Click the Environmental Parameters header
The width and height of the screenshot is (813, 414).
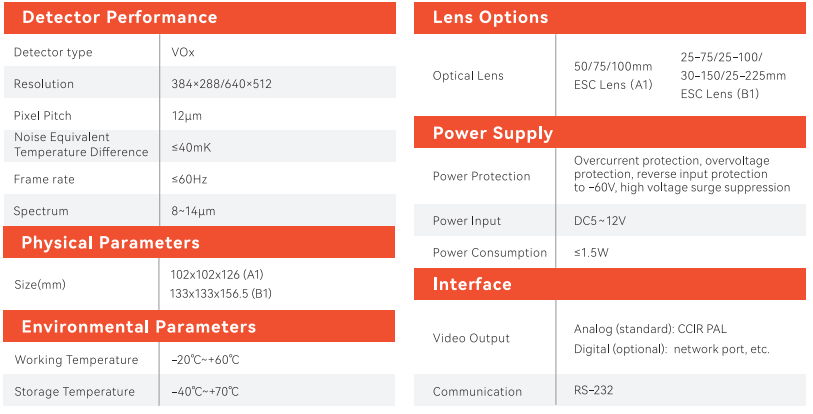coord(138,327)
